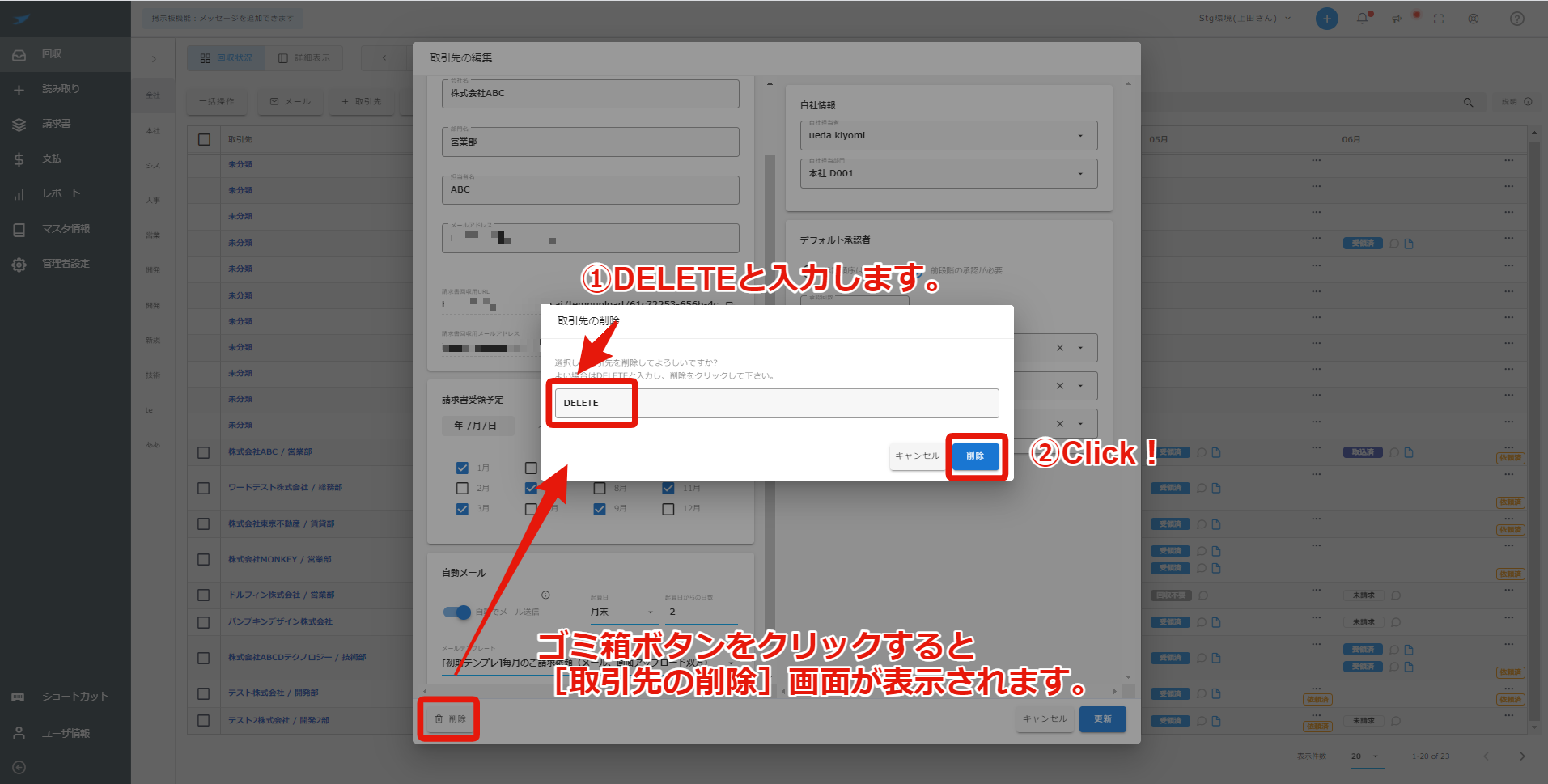Image resolution: width=1548 pixels, height=784 pixels.
Task: Toggle the 8月 checkbox
Action: pos(600,488)
